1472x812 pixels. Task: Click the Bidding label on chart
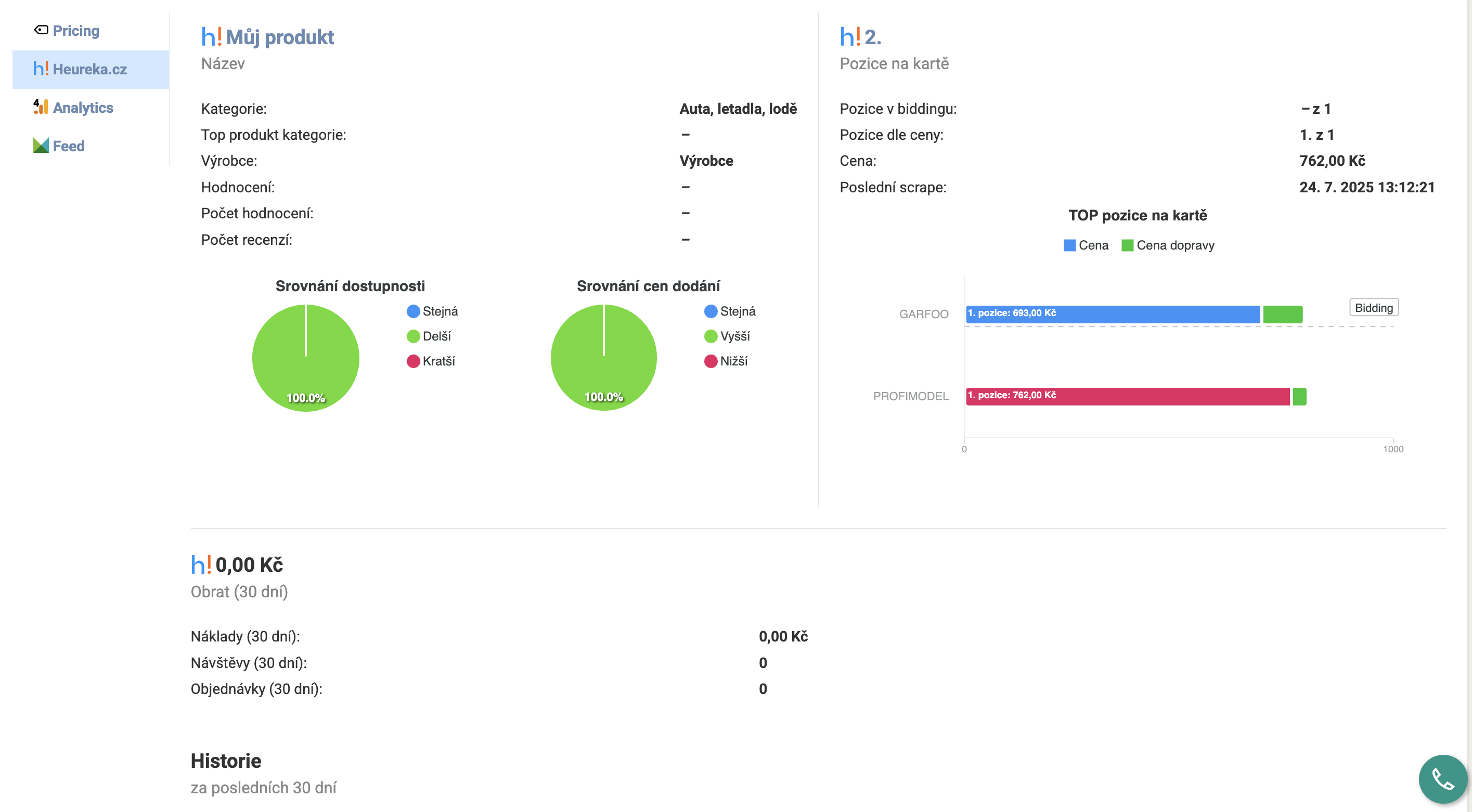(1373, 308)
